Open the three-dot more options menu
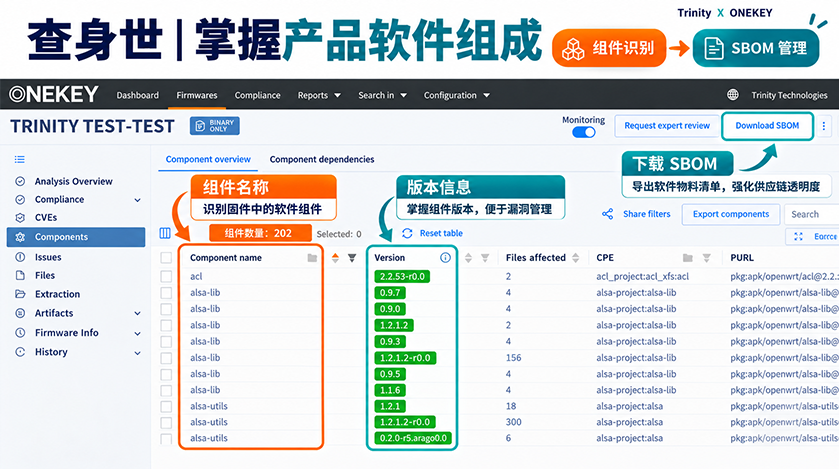This screenshot has height=469, width=839. [x=823, y=126]
